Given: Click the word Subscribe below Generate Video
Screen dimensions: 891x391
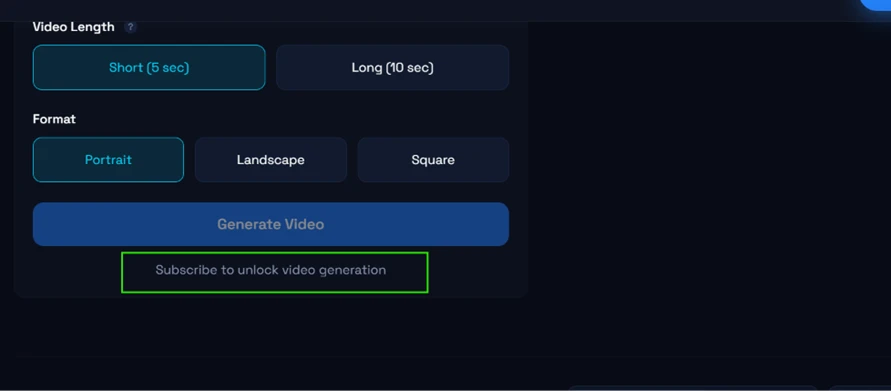Looking at the screenshot, I should (x=186, y=270).
